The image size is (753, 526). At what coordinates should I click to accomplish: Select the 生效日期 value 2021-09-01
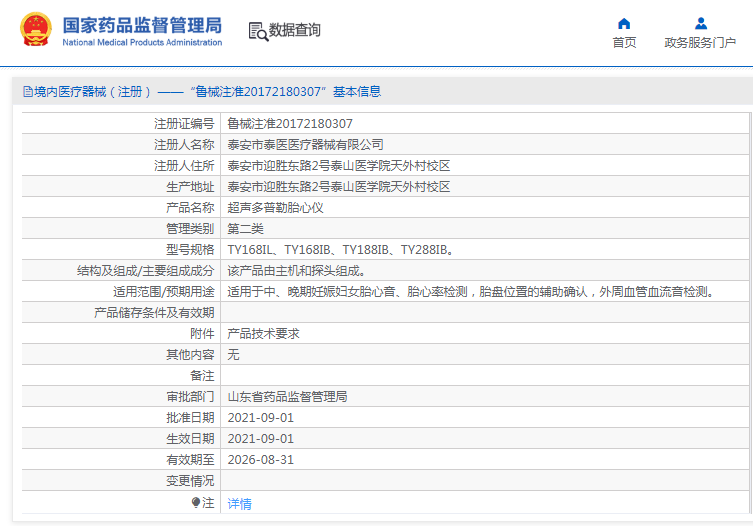tap(260, 439)
